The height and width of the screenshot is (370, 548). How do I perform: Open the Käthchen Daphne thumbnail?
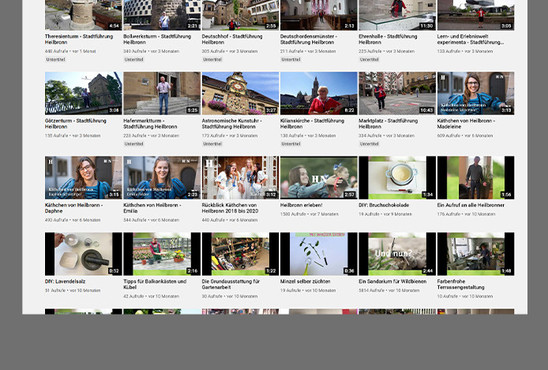[84, 177]
